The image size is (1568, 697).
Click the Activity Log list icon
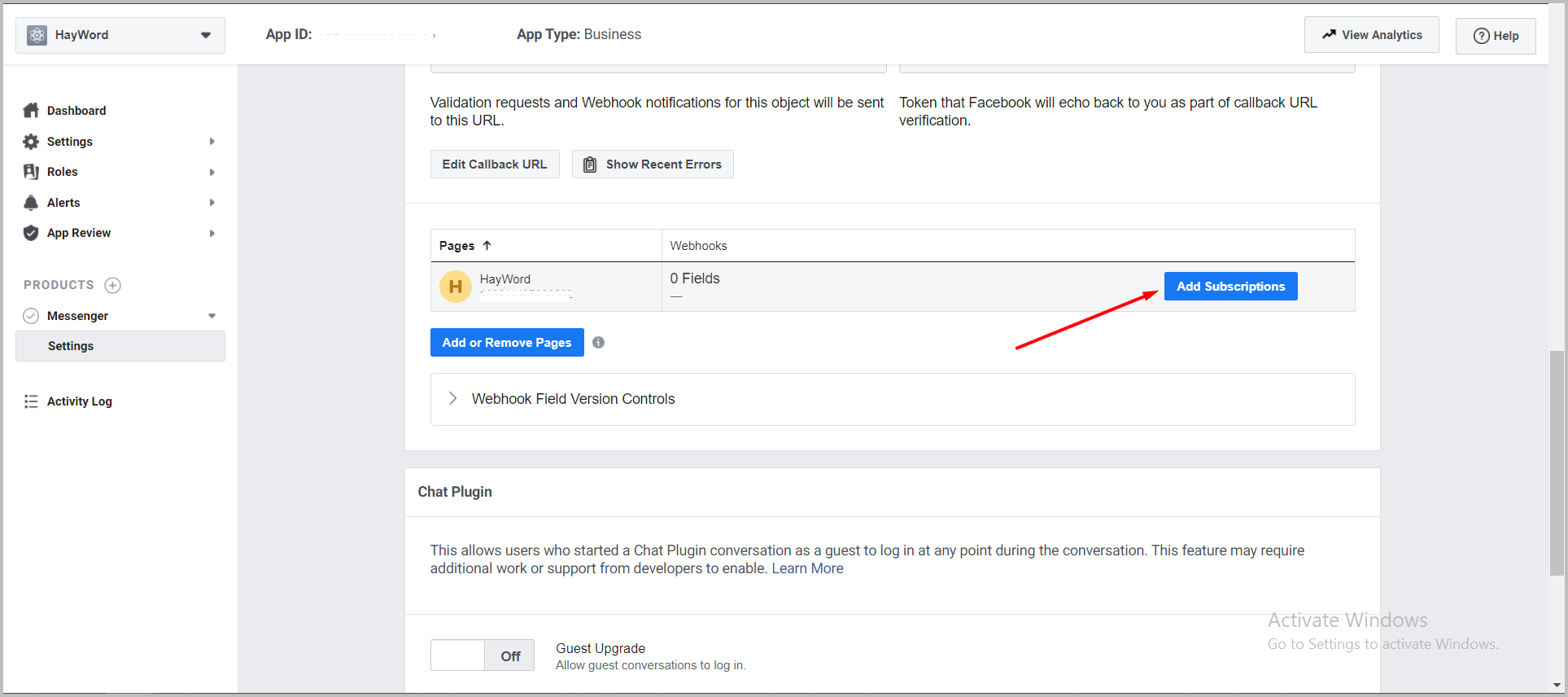[x=31, y=401]
